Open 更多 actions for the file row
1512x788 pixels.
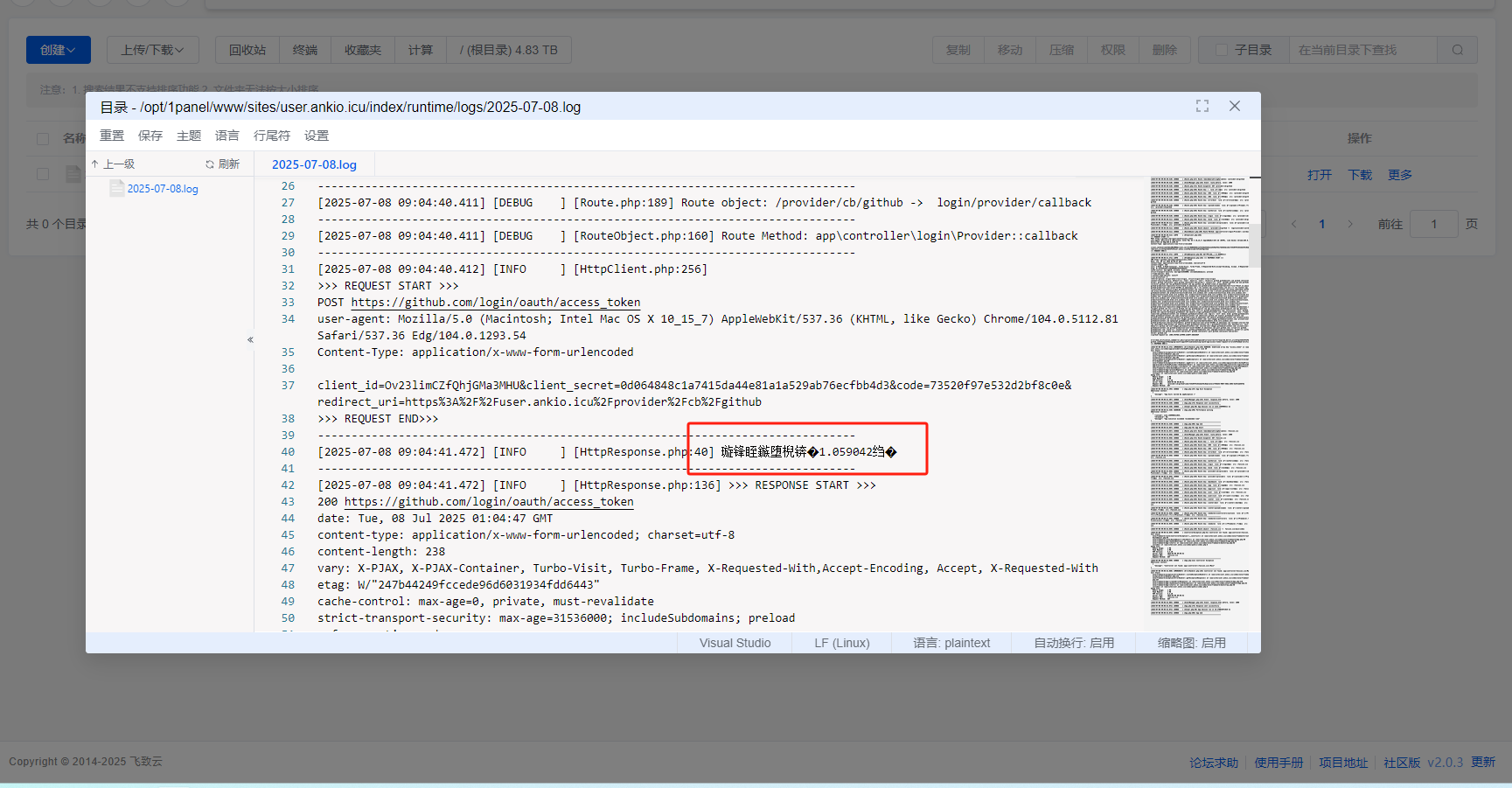(x=1400, y=175)
